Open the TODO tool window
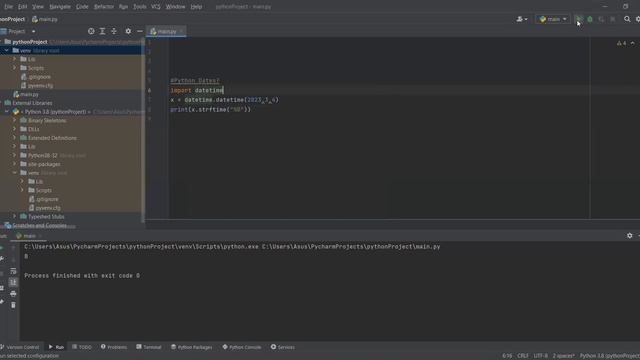The width and height of the screenshot is (640, 360). coord(82,347)
